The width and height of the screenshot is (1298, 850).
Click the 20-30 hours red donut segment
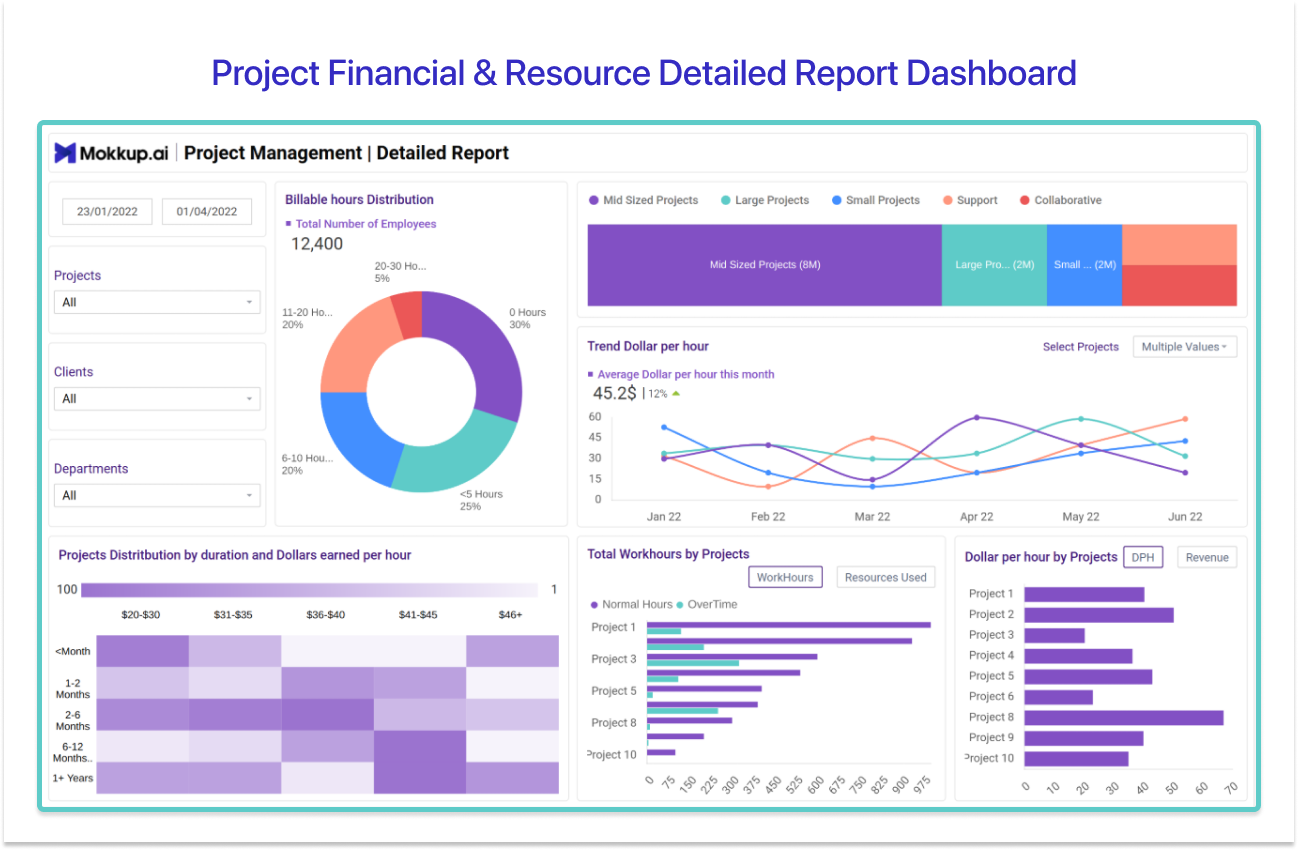tap(407, 314)
